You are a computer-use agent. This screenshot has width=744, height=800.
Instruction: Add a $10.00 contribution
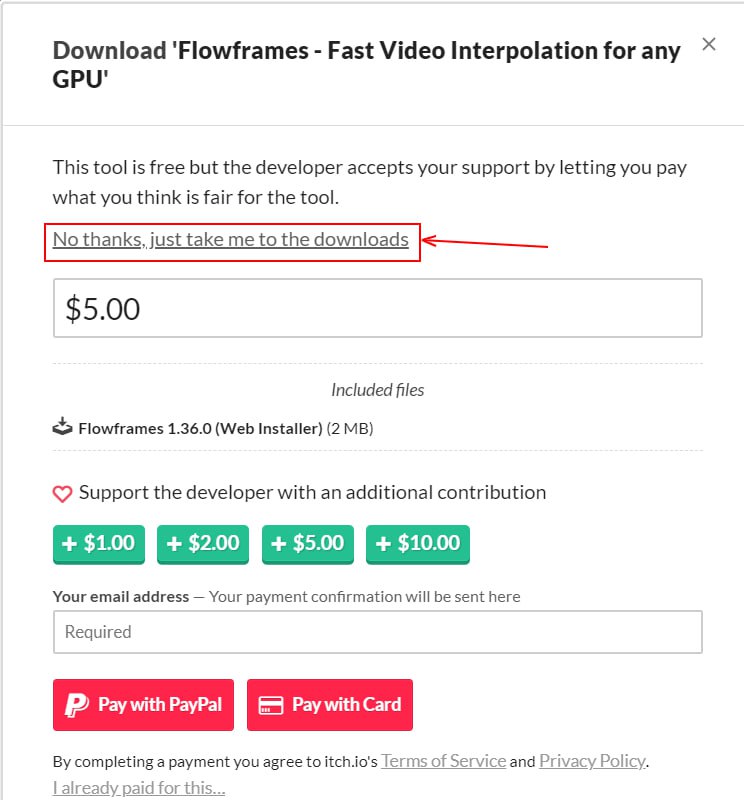tap(417, 544)
